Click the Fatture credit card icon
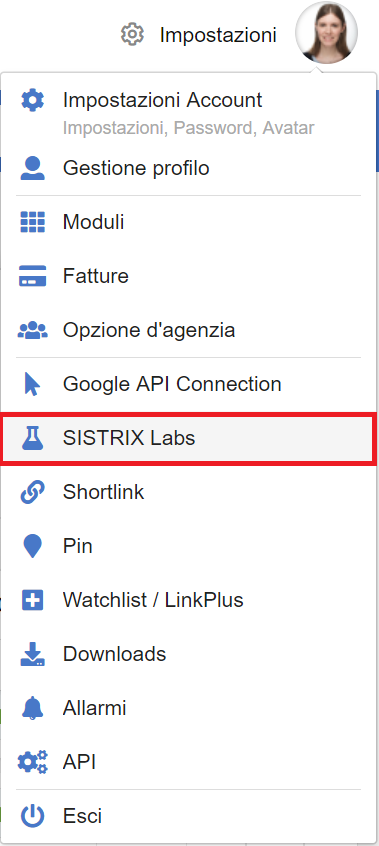The image size is (379, 846). click(32, 276)
